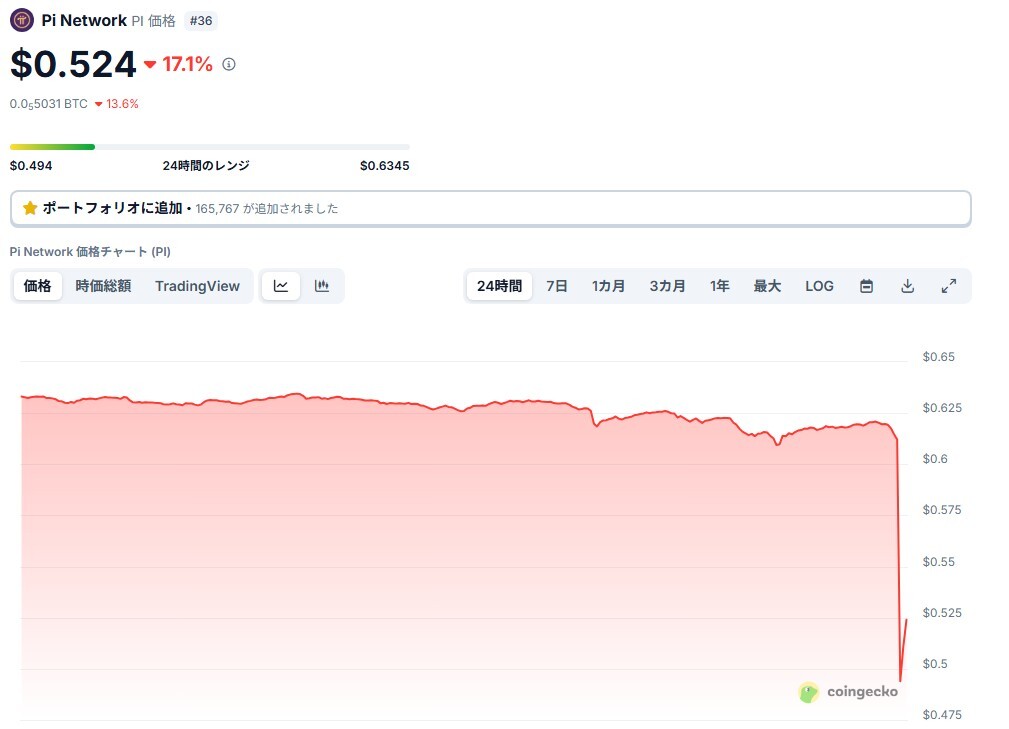Viewport: 1009px width, 729px height.
Task: Select the 価格 price tab
Action: coord(37,286)
